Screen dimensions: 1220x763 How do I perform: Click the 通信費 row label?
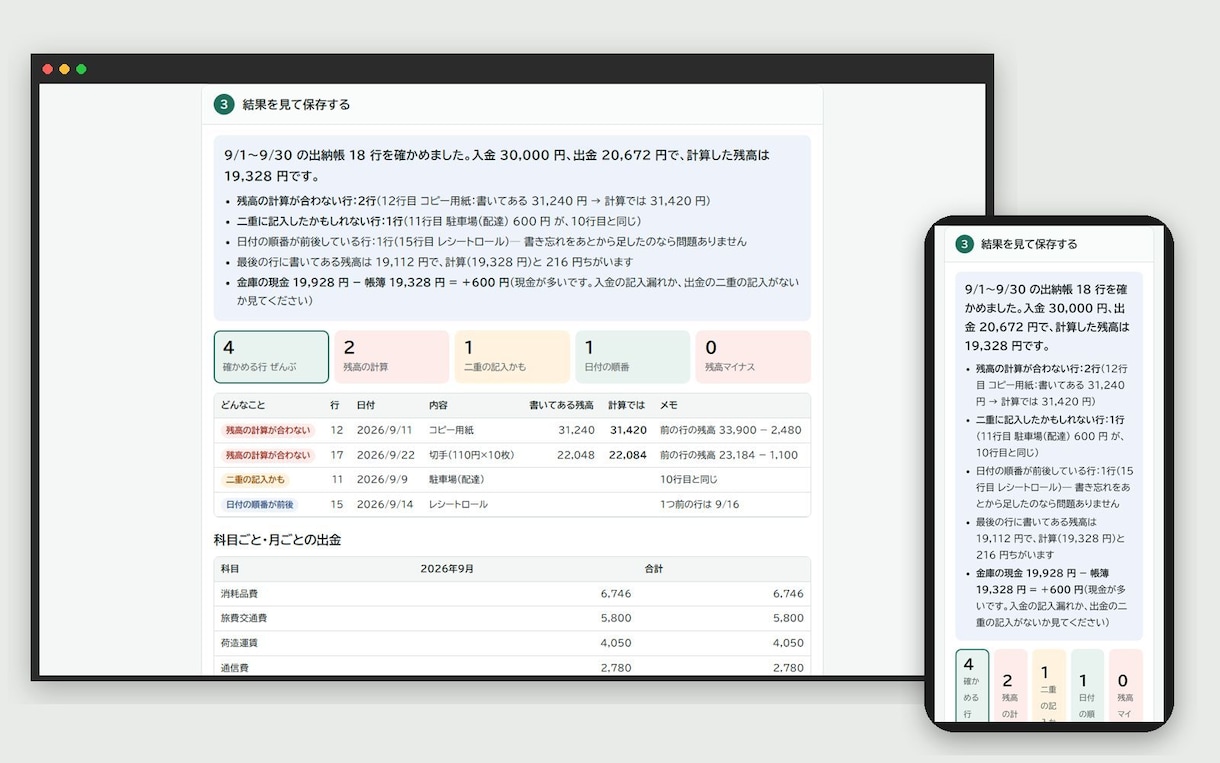(x=234, y=668)
